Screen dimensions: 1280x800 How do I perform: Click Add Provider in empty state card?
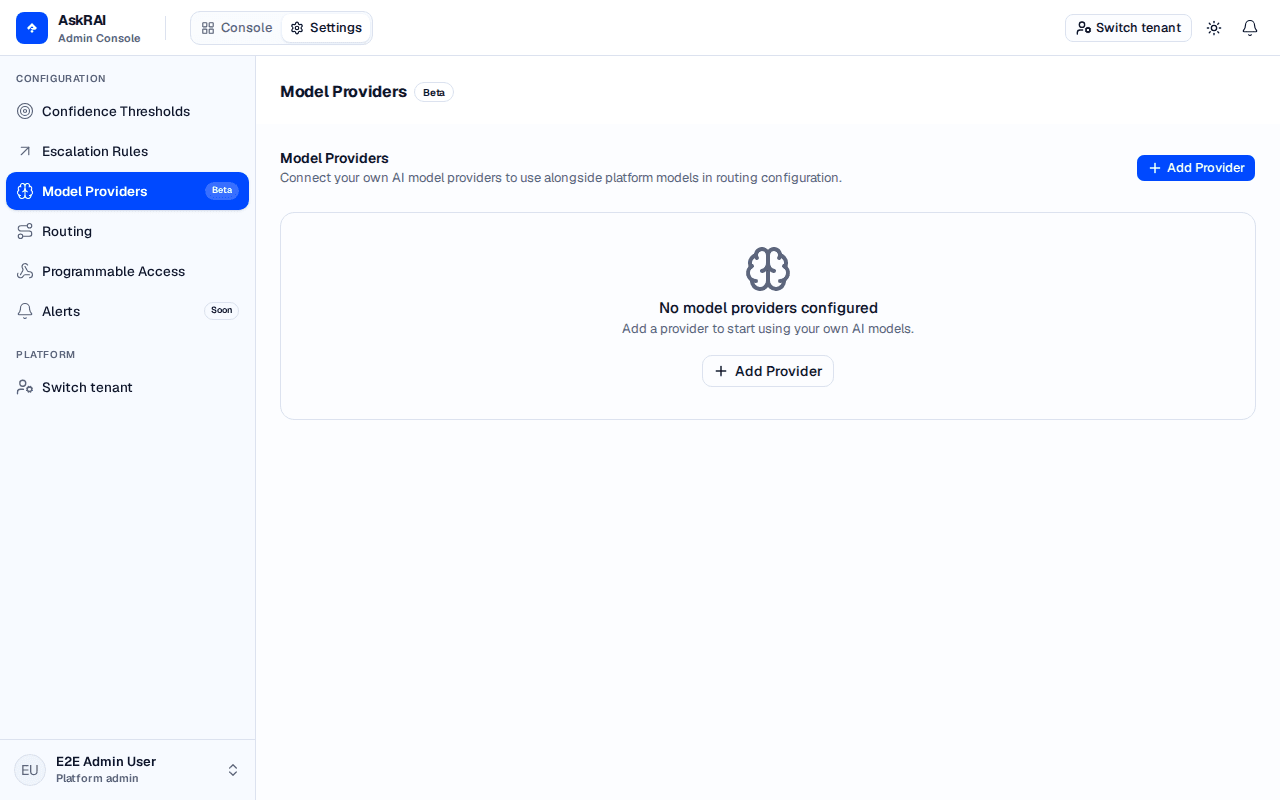(x=768, y=371)
